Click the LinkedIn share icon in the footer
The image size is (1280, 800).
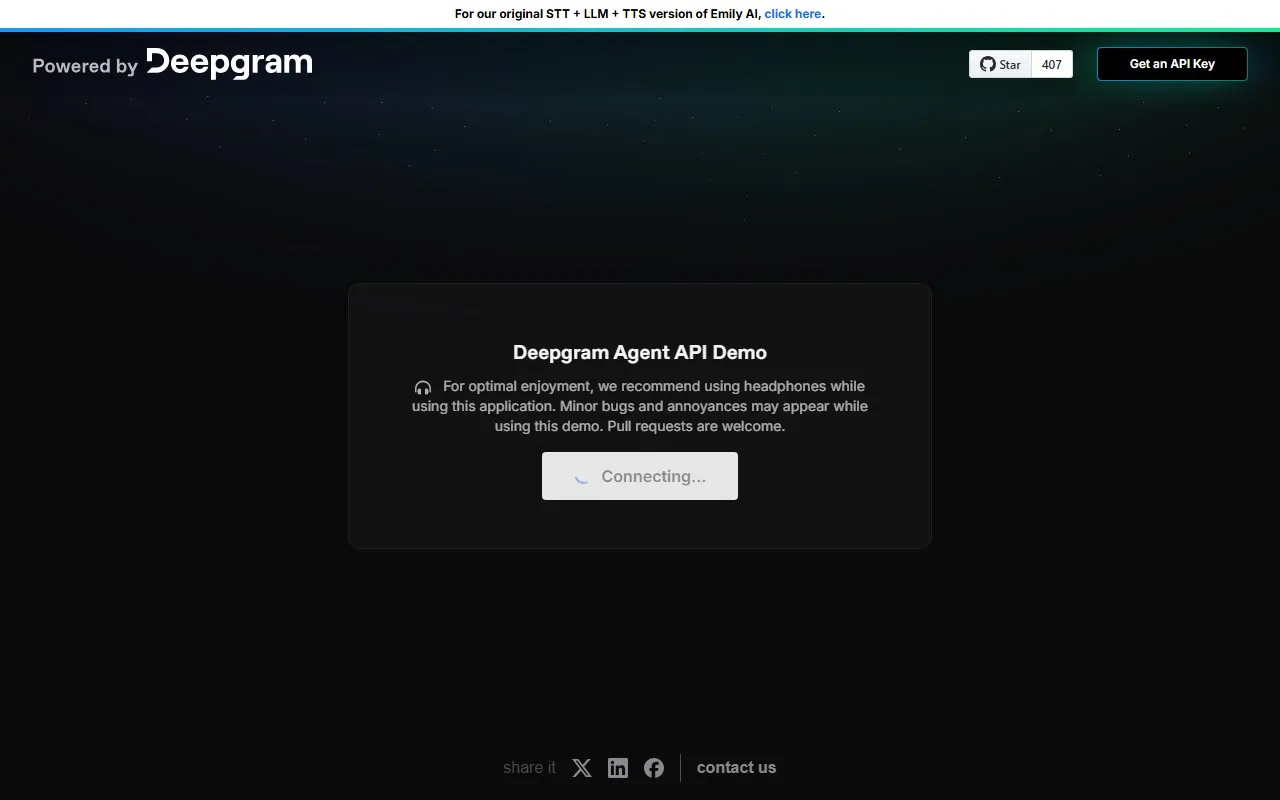617,767
